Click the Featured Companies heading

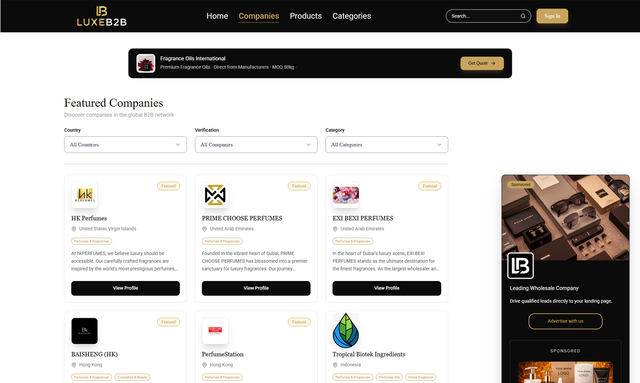click(x=113, y=103)
